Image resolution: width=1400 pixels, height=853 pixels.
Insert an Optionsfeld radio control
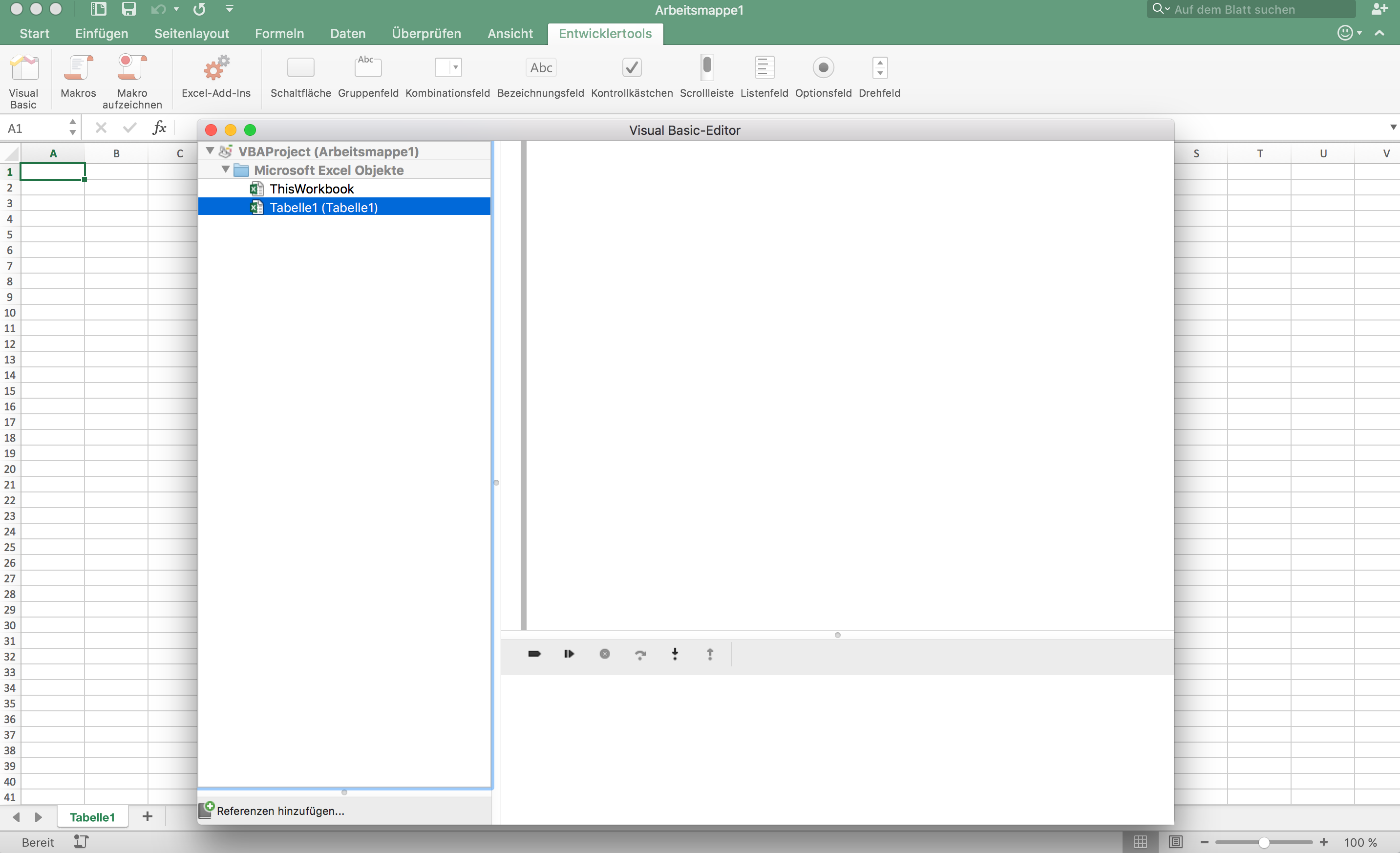coord(823,68)
